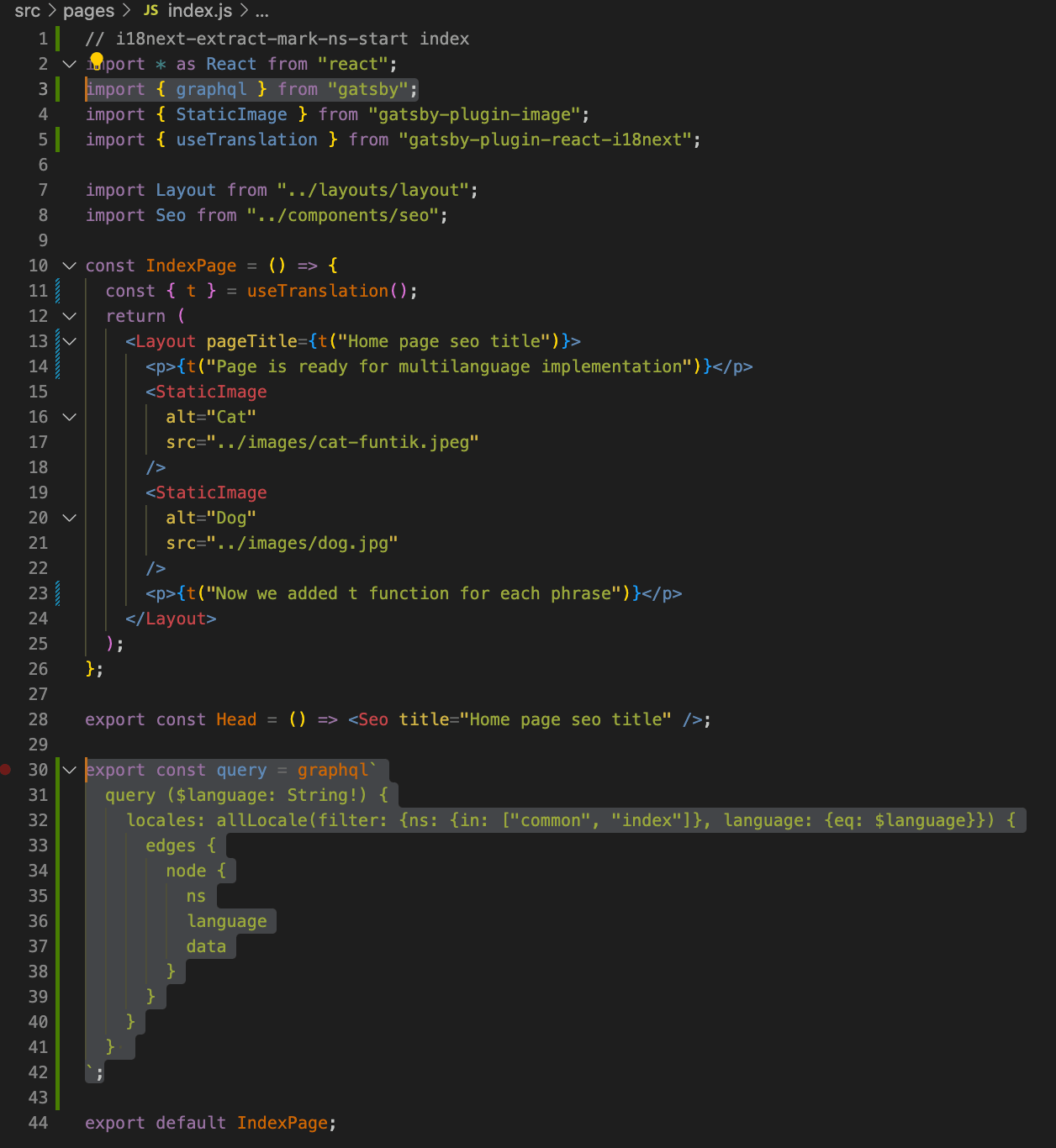
Task: Fold the Dog StaticImage attributes at line 20
Action: pyautogui.click(x=70, y=518)
